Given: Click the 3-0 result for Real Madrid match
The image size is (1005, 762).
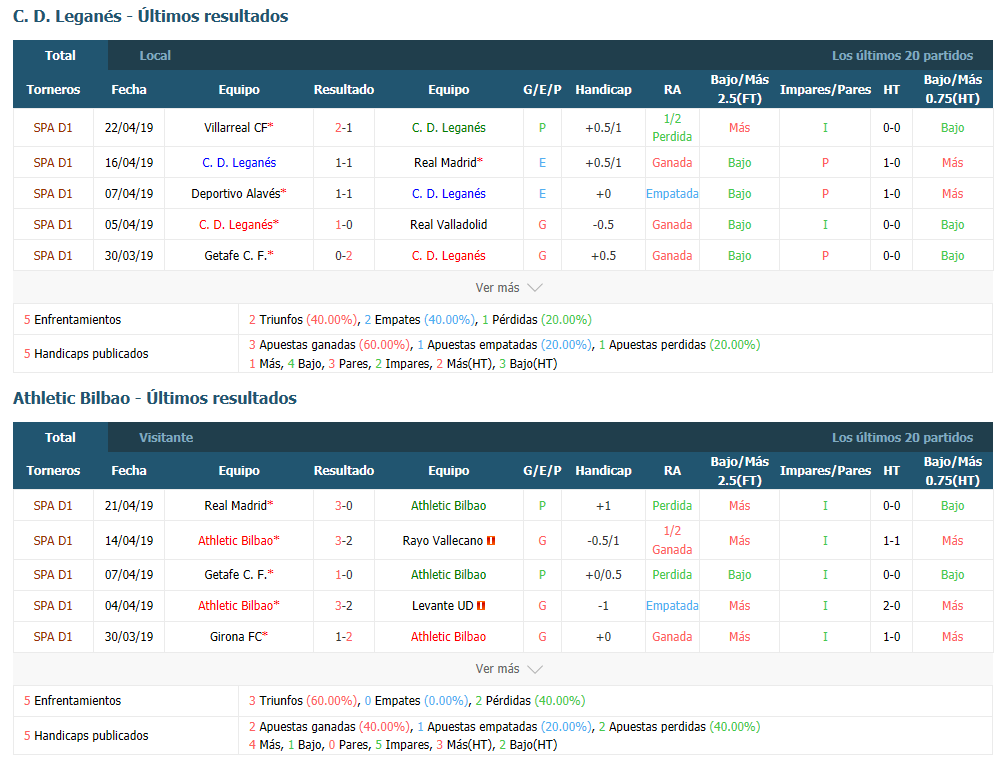Looking at the screenshot, I should pos(344,506).
